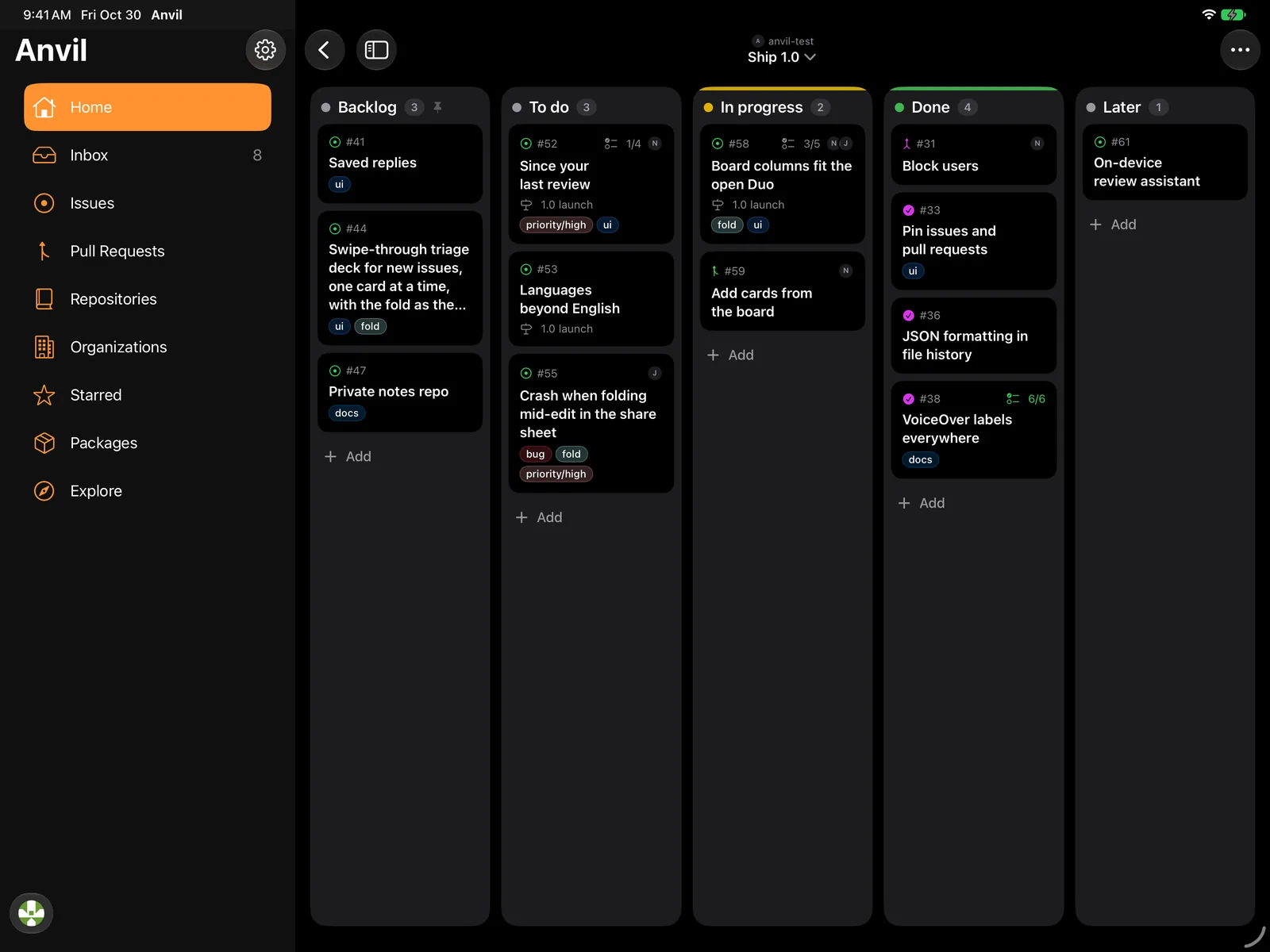Go back using the chevron button

(x=324, y=50)
